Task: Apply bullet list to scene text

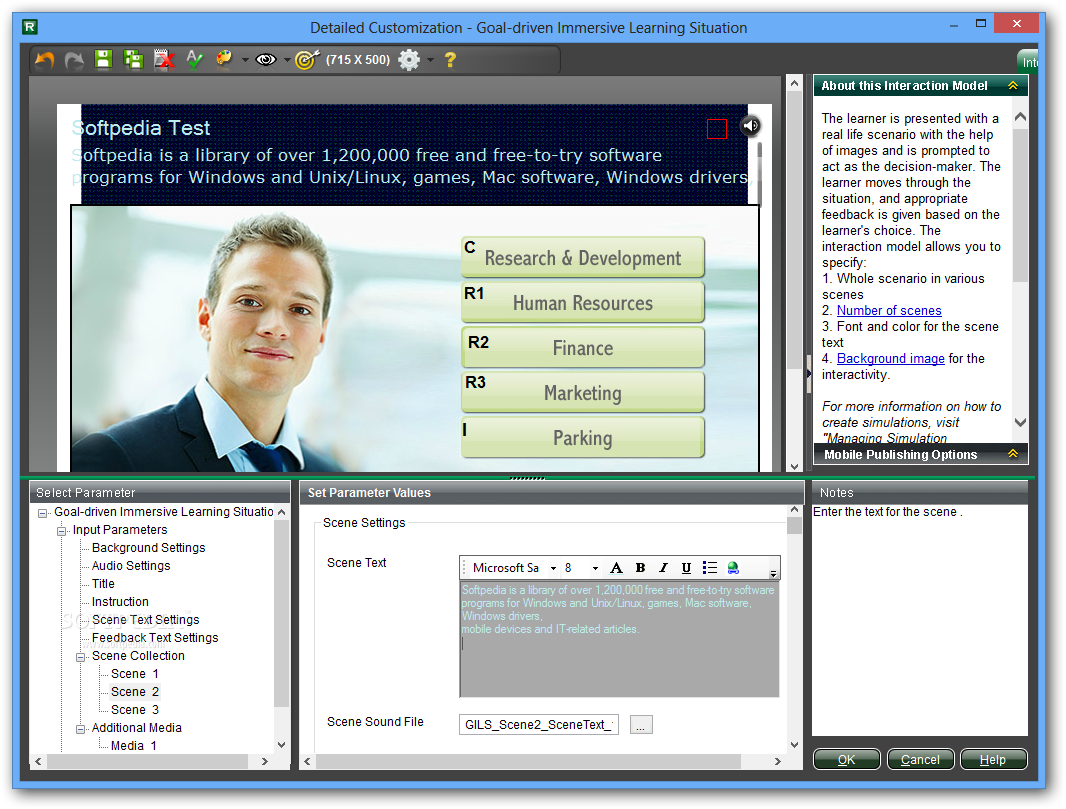Action: click(709, 568)
